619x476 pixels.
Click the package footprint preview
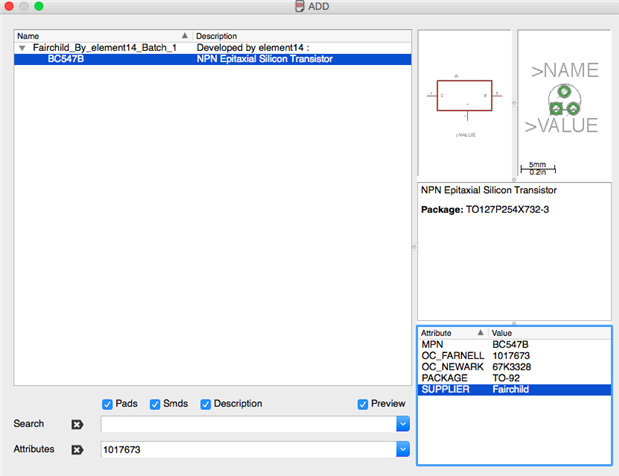point(564,103)
